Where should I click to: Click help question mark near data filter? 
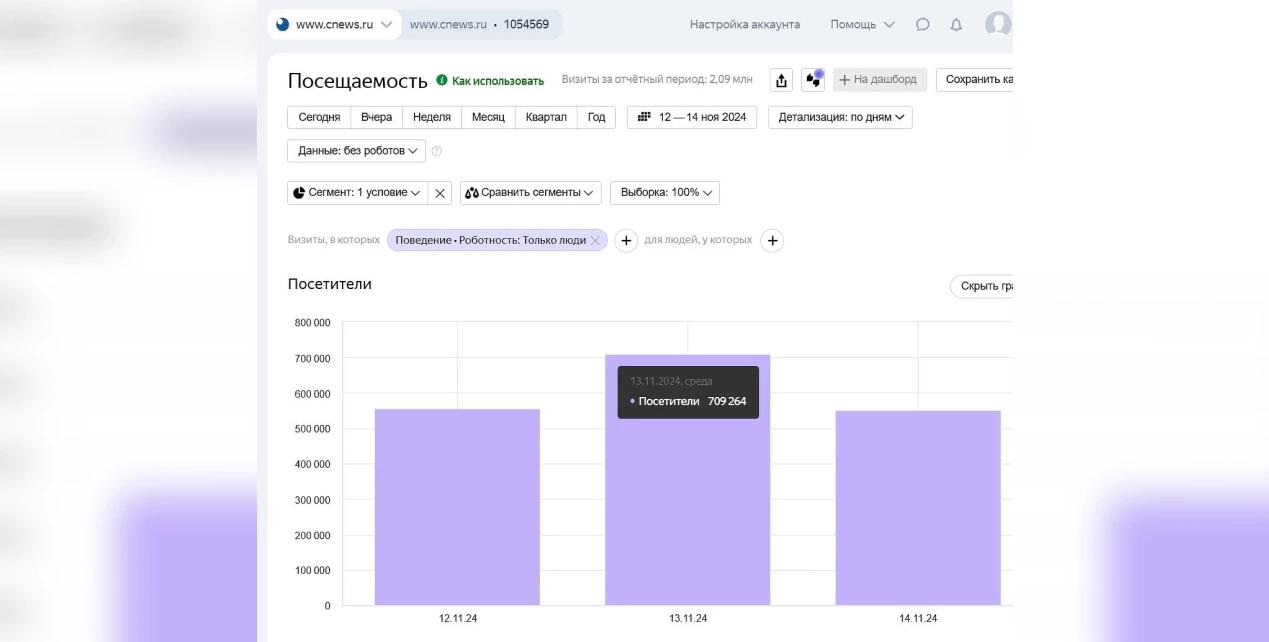(x=436, y=151)
